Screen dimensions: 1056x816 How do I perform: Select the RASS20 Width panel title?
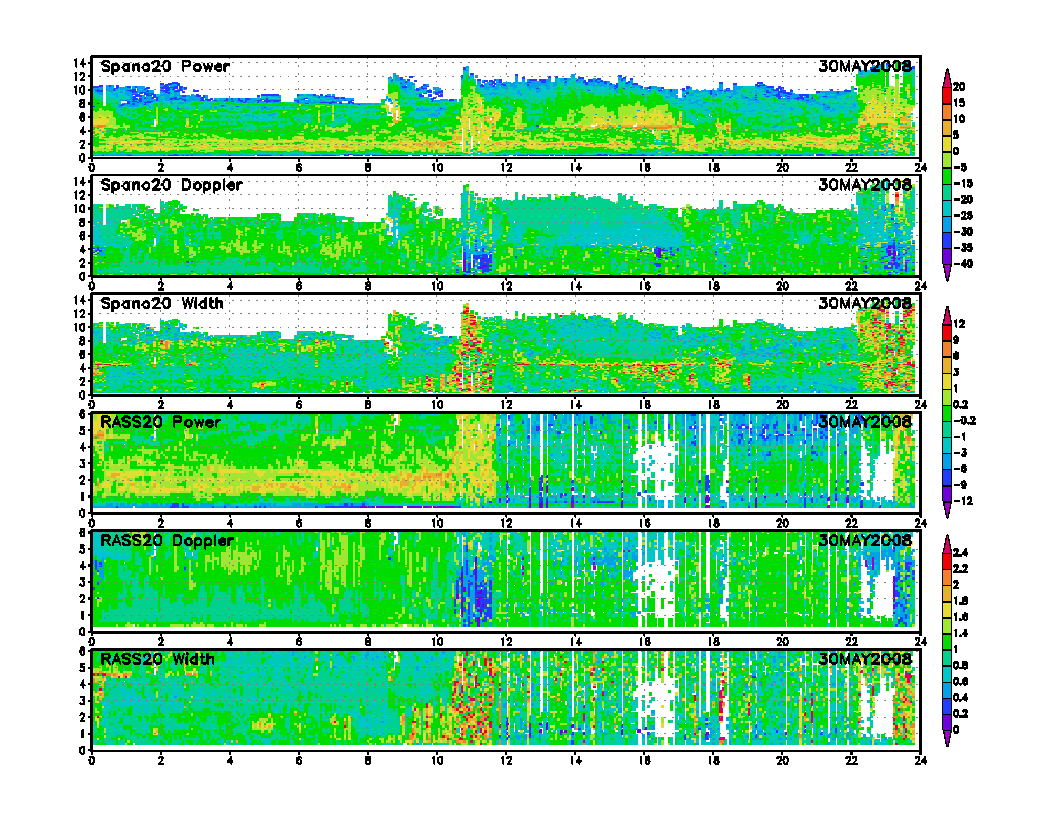[x=157, y=659]
